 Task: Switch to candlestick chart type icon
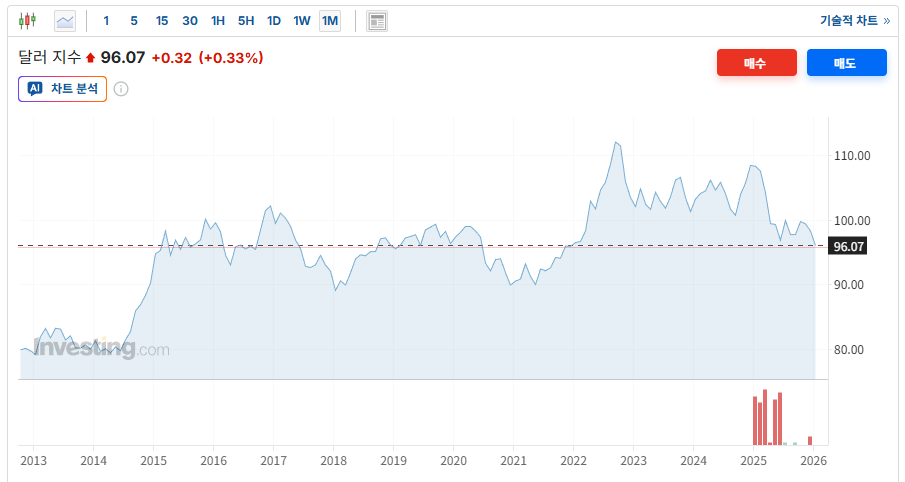27,21
